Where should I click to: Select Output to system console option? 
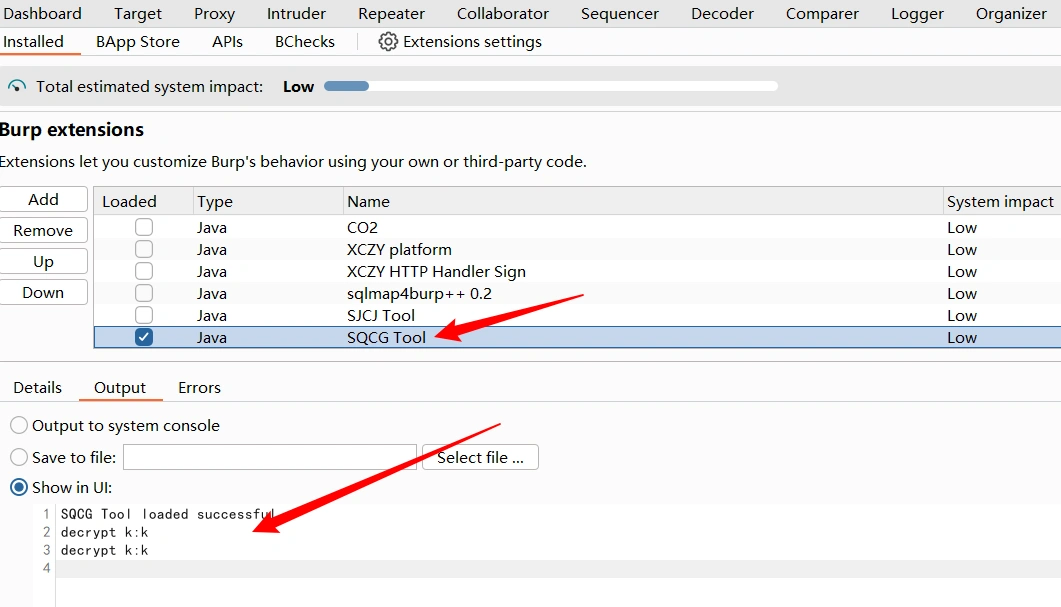19,426
